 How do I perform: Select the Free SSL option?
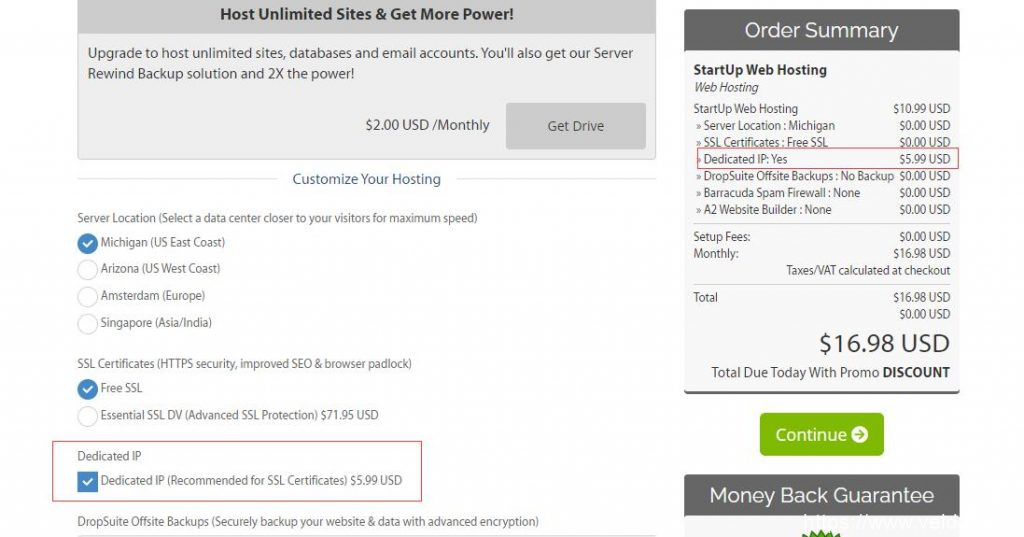(88, 389)
